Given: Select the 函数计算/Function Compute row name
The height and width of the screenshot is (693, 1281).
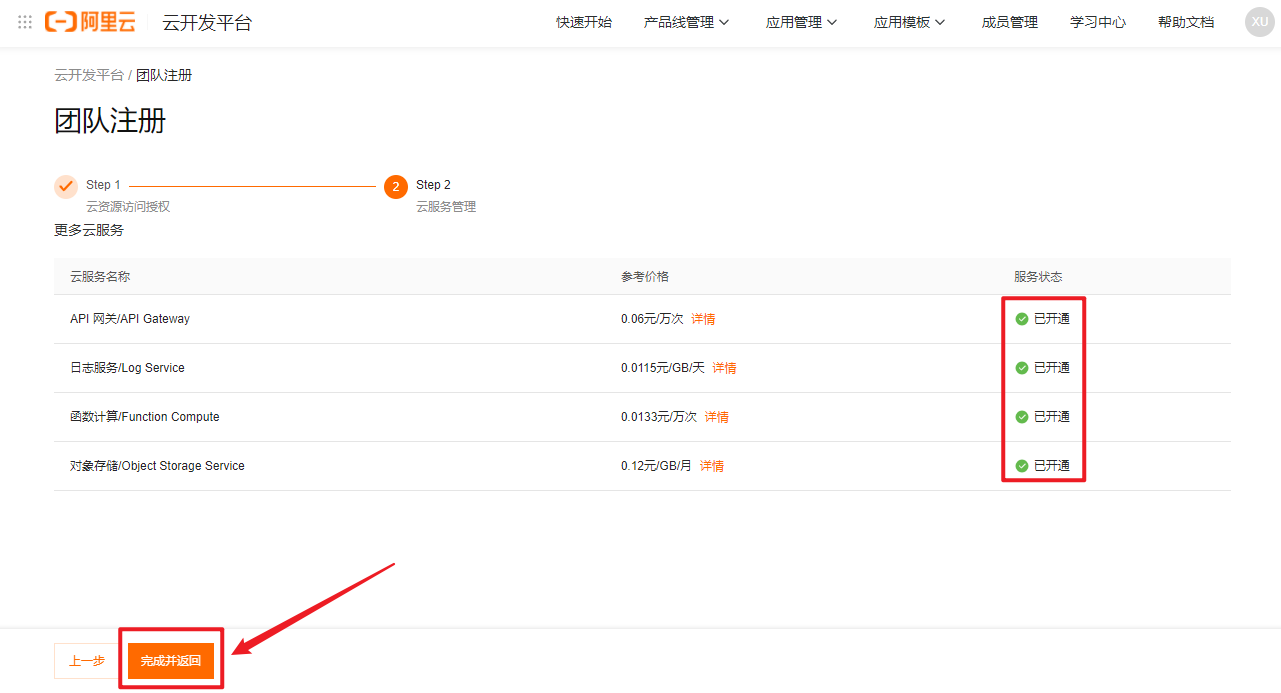Looking at the screenshot, I should 145,417.
